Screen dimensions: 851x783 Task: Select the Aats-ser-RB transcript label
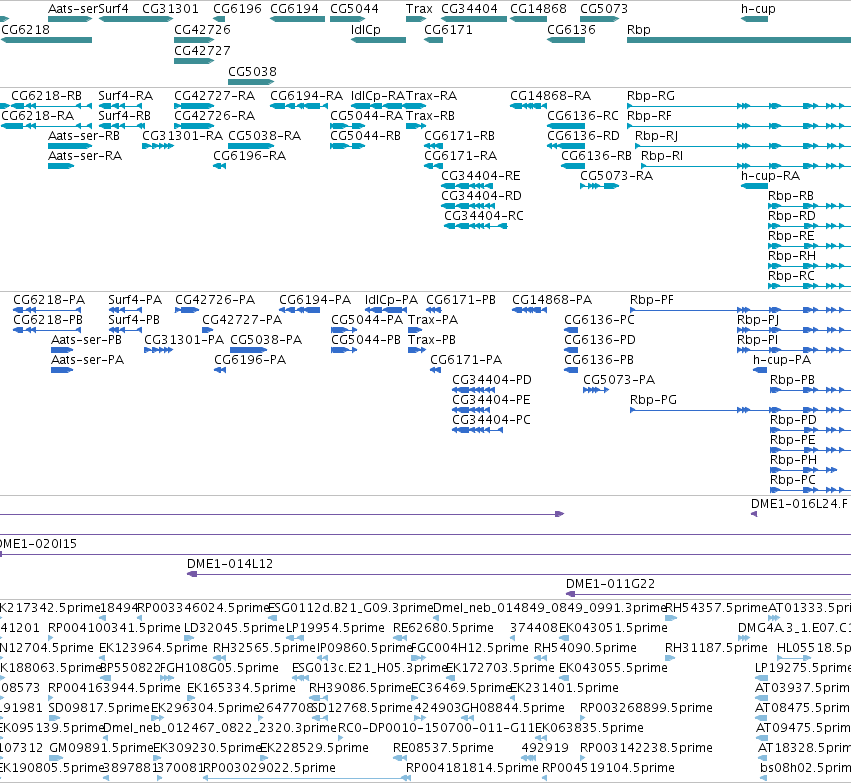[84, 136]
